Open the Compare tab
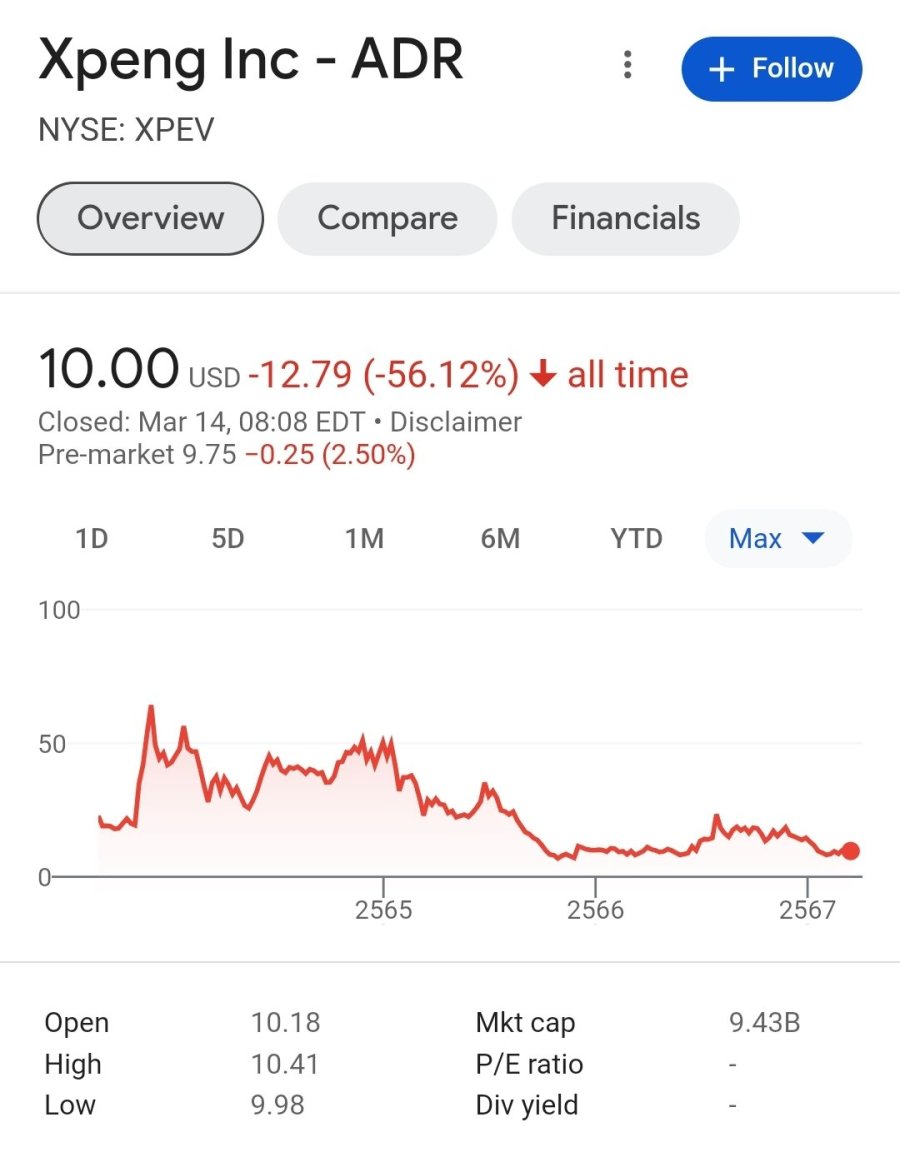Viewport: 900px width, 1152px height. pos(387,218)
